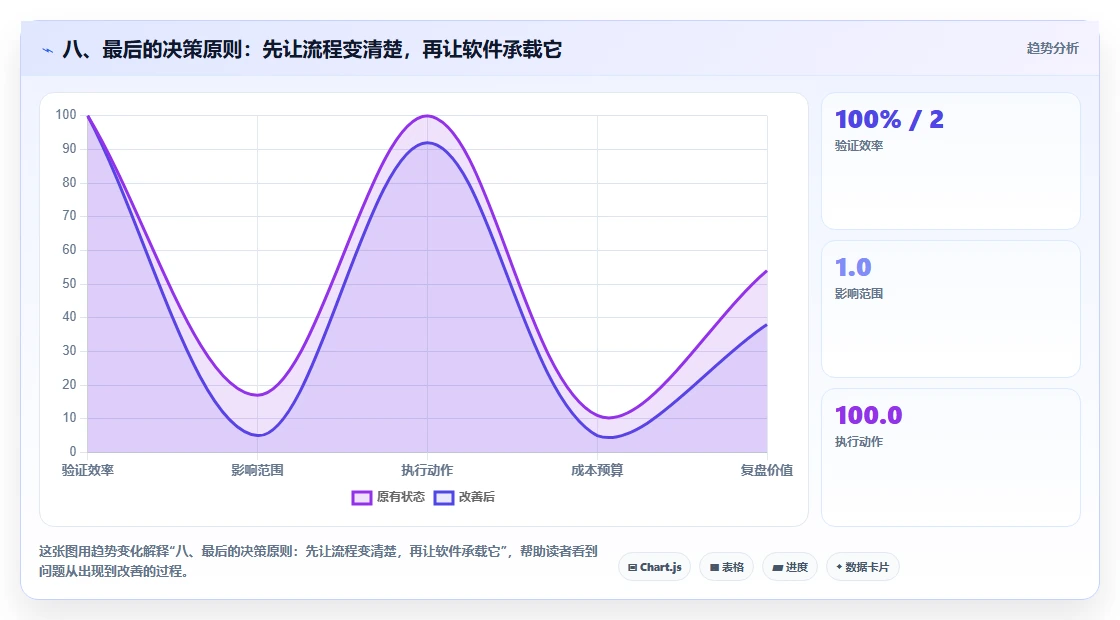Click the y-axis value 0
Image resolution: width=1120 pixels, height=620 pixels.
pos(73,451)
